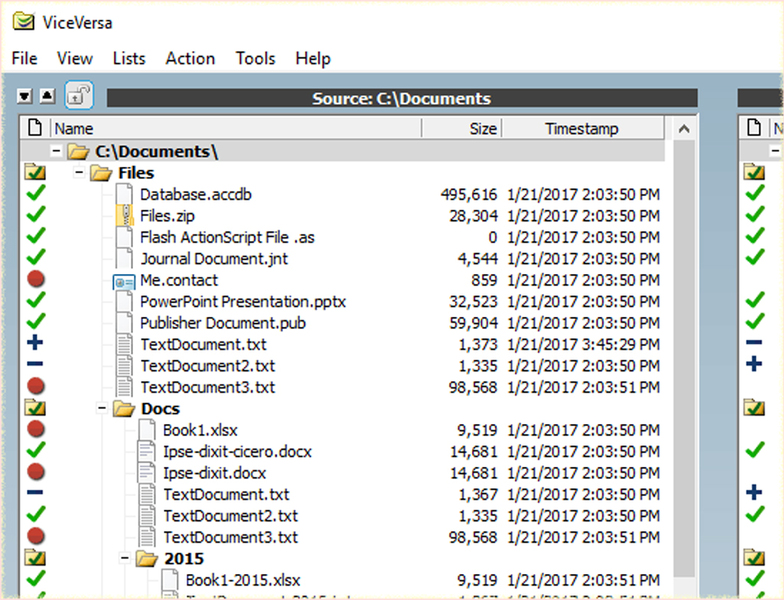Image resolution: width=784 pixels, height=600 pixels.
Task: Sort by the Size column header
Action: click(x=462, y=128)
